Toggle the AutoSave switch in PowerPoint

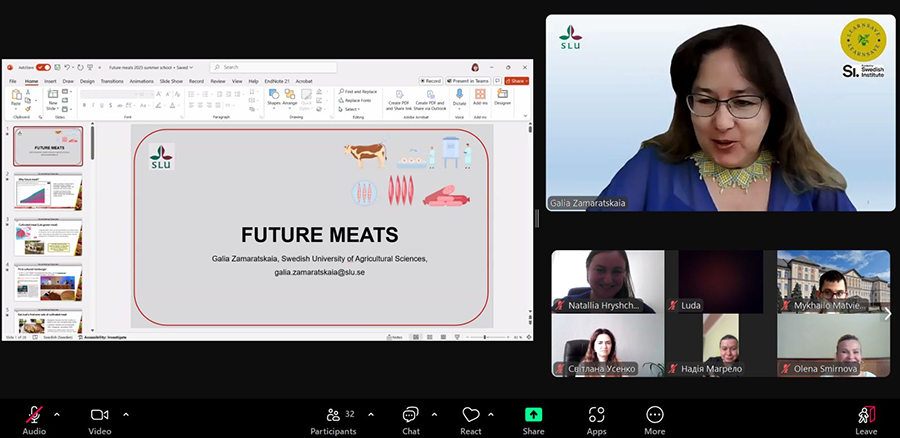(44, 67)
